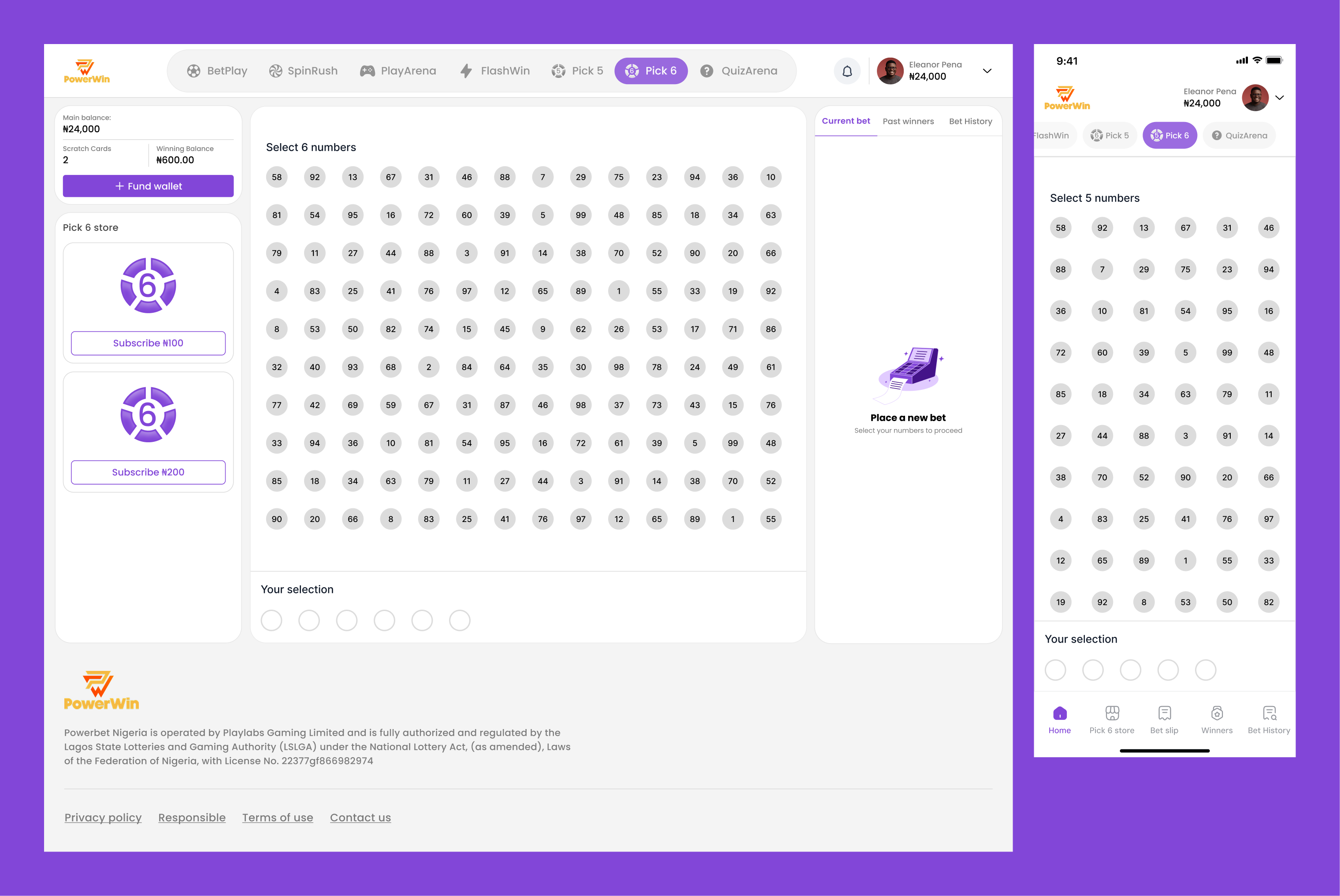
Task: Switch to the Current bet tab
Action: pos(846,121)
